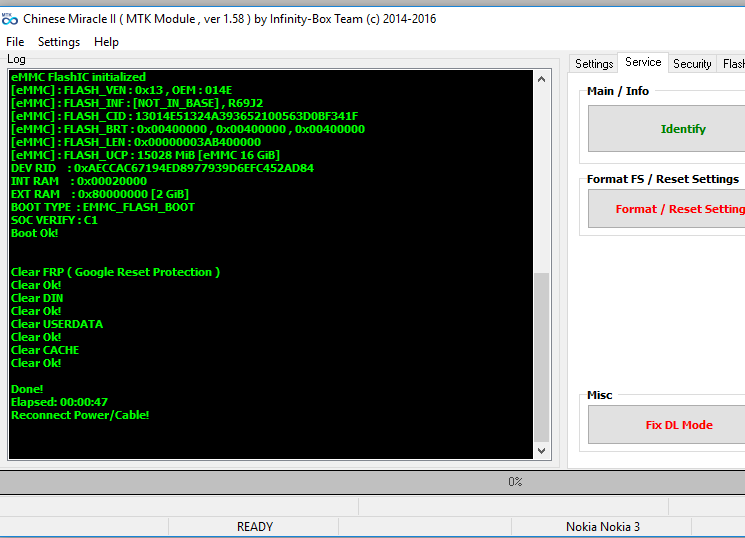Click the FLASH_INF log line
The image size is (745, 538).
pyautogui.click(x=137, y=103)
